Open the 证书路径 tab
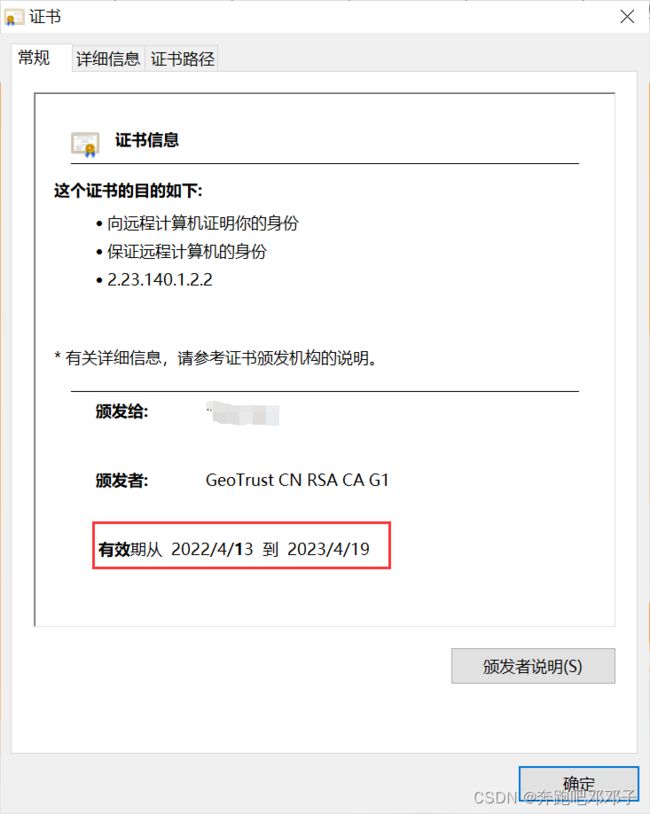Screen dimensions: 650x814 (182, 59)
